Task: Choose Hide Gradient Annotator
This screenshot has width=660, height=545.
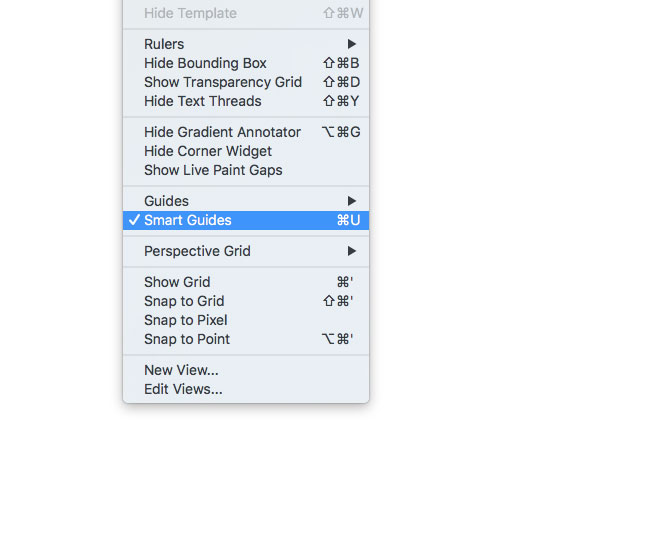Action: [x=222, y=132]
